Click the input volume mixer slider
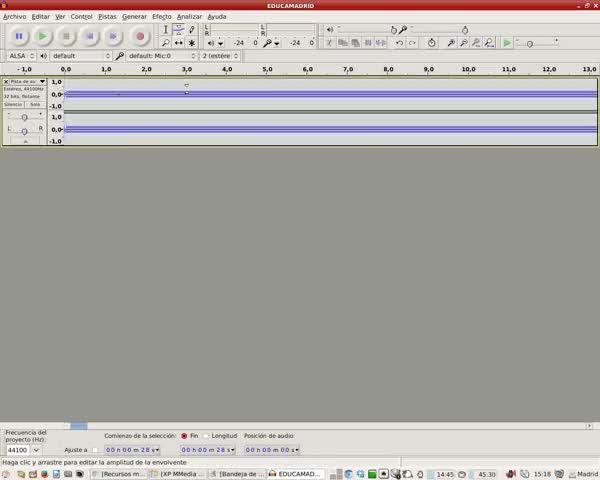This screenshot has width=600, height=480. [465, 30]
